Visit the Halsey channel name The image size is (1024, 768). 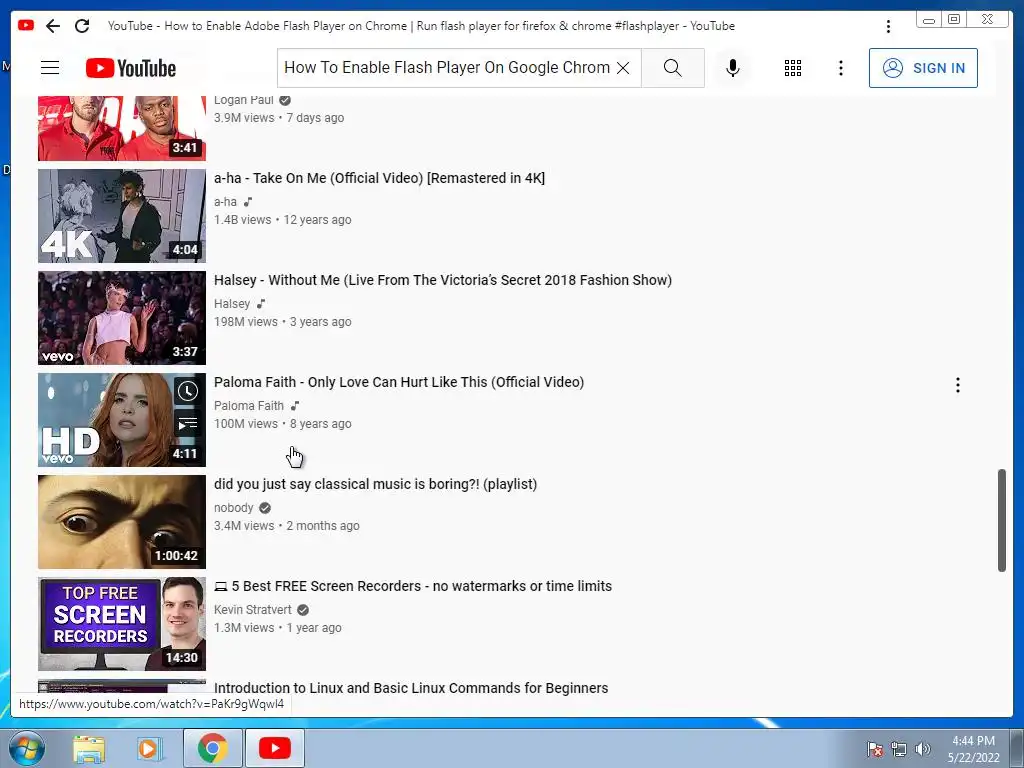tap(232, 304)
